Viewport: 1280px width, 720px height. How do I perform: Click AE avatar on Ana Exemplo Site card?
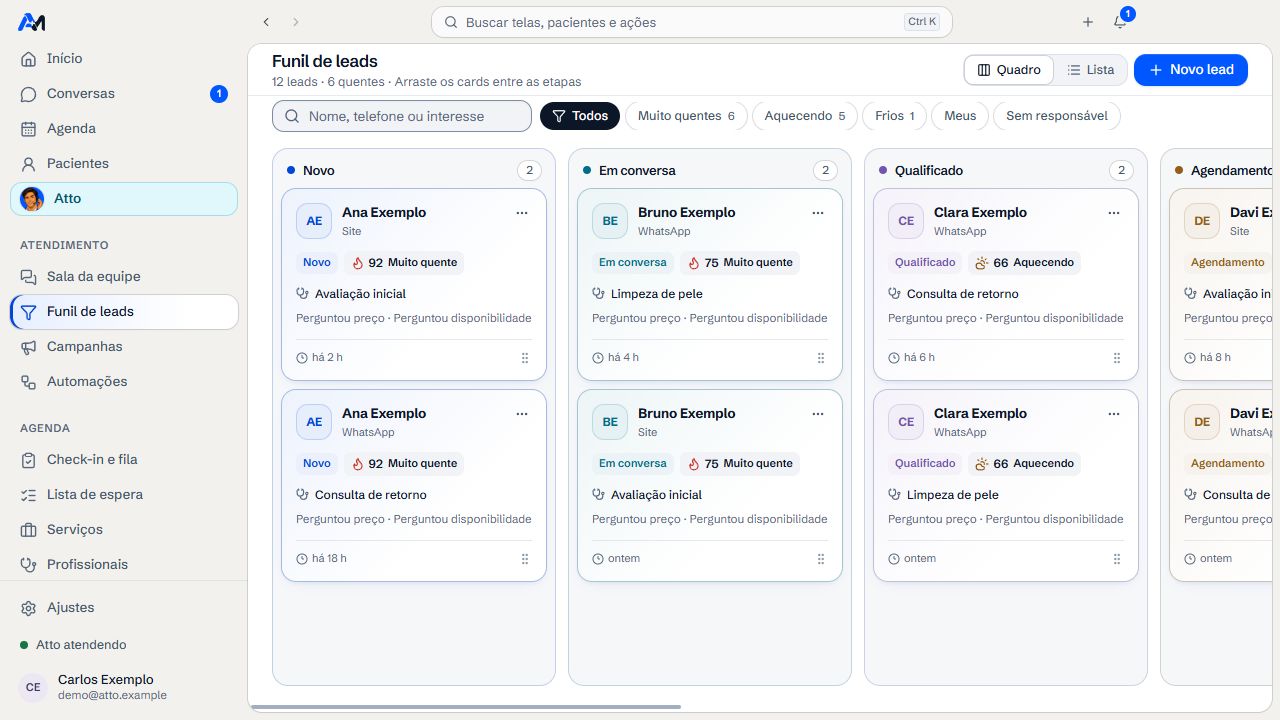(314, 221)
